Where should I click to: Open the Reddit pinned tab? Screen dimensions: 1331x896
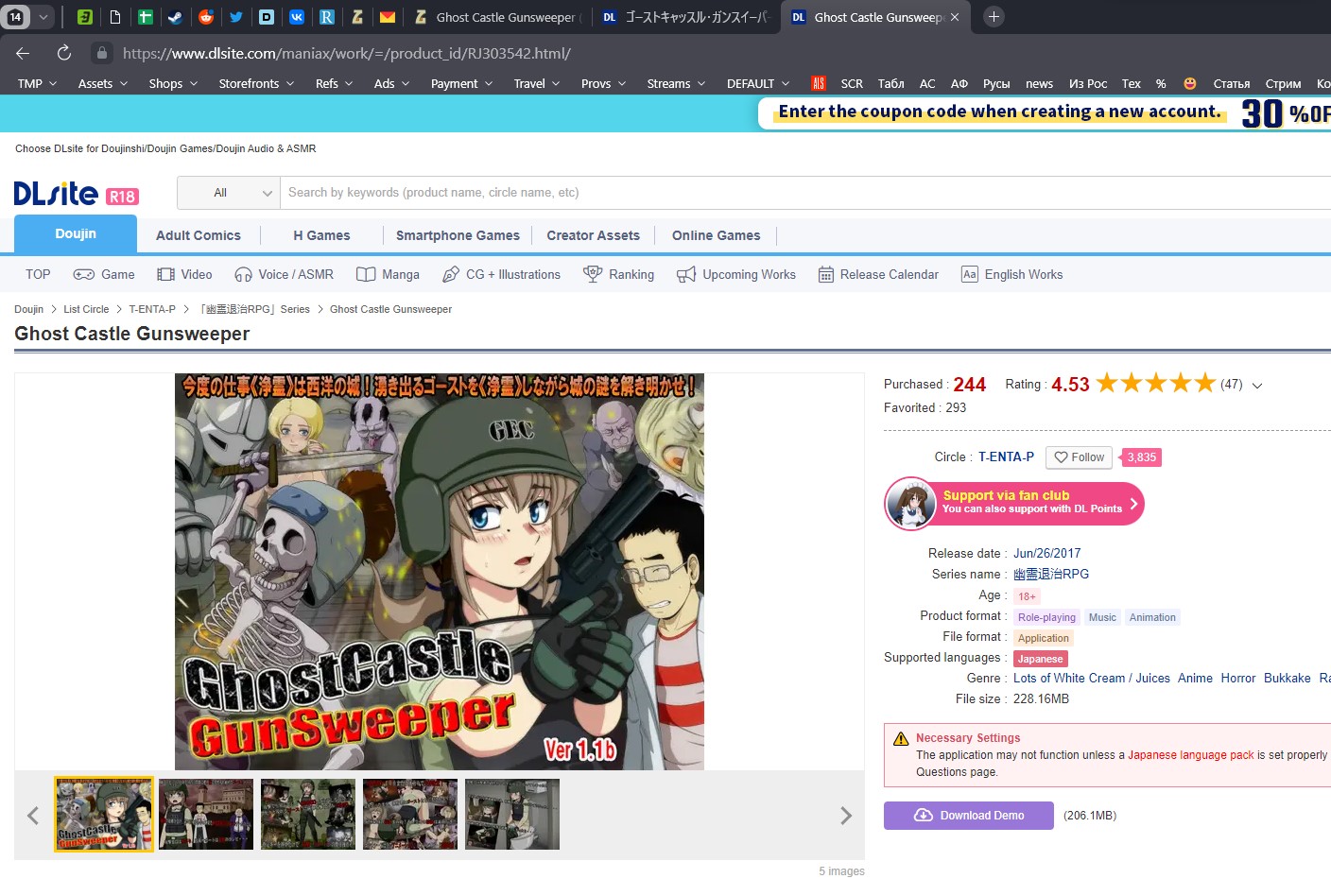pyautogui.click(x=206, y=17)
